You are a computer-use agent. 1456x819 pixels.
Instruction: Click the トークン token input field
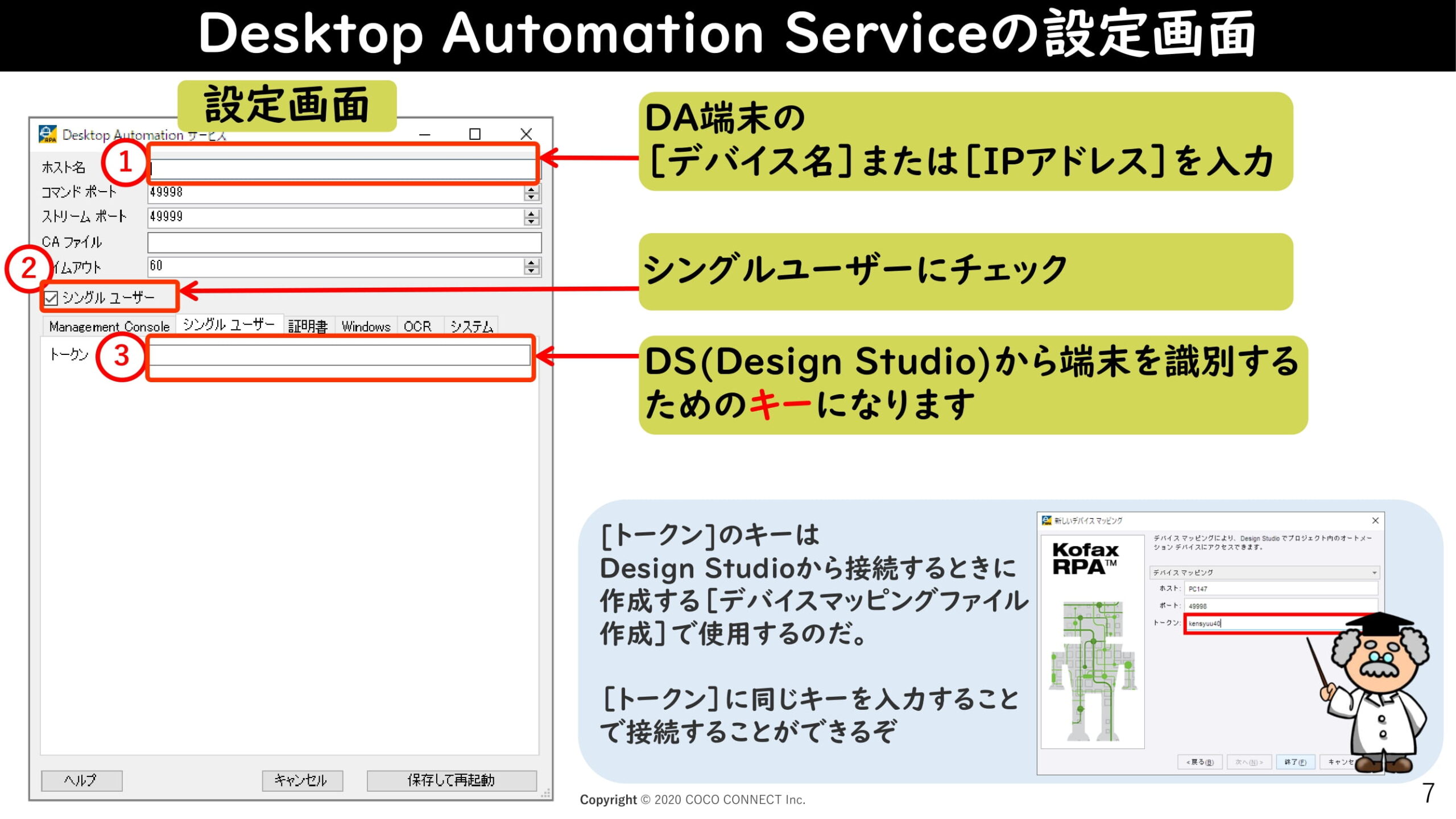340,355
